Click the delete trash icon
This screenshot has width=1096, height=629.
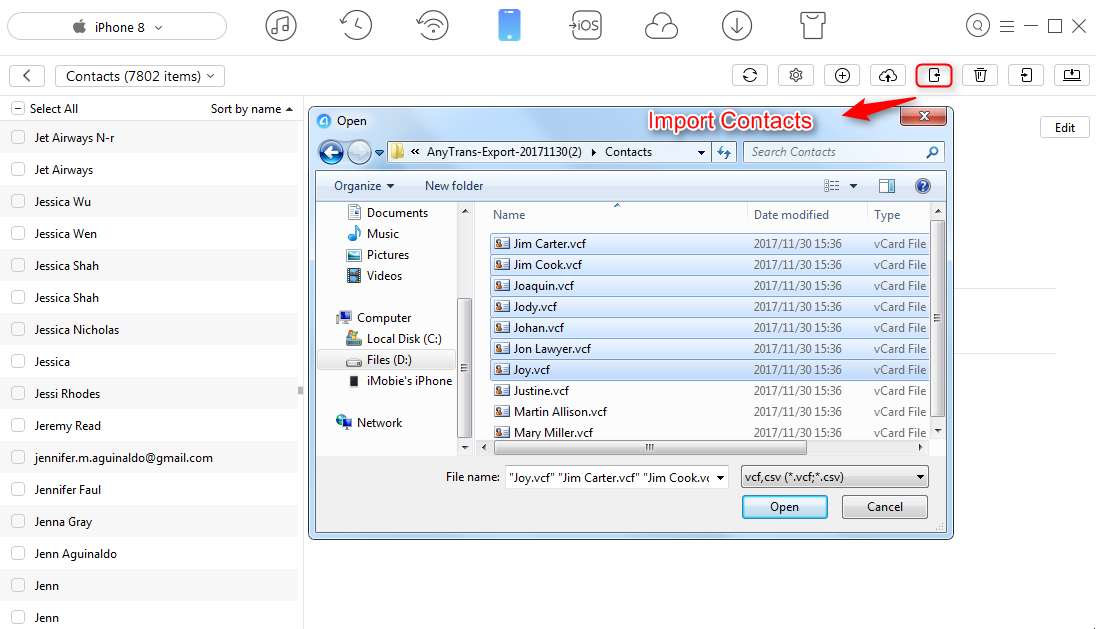980,75
